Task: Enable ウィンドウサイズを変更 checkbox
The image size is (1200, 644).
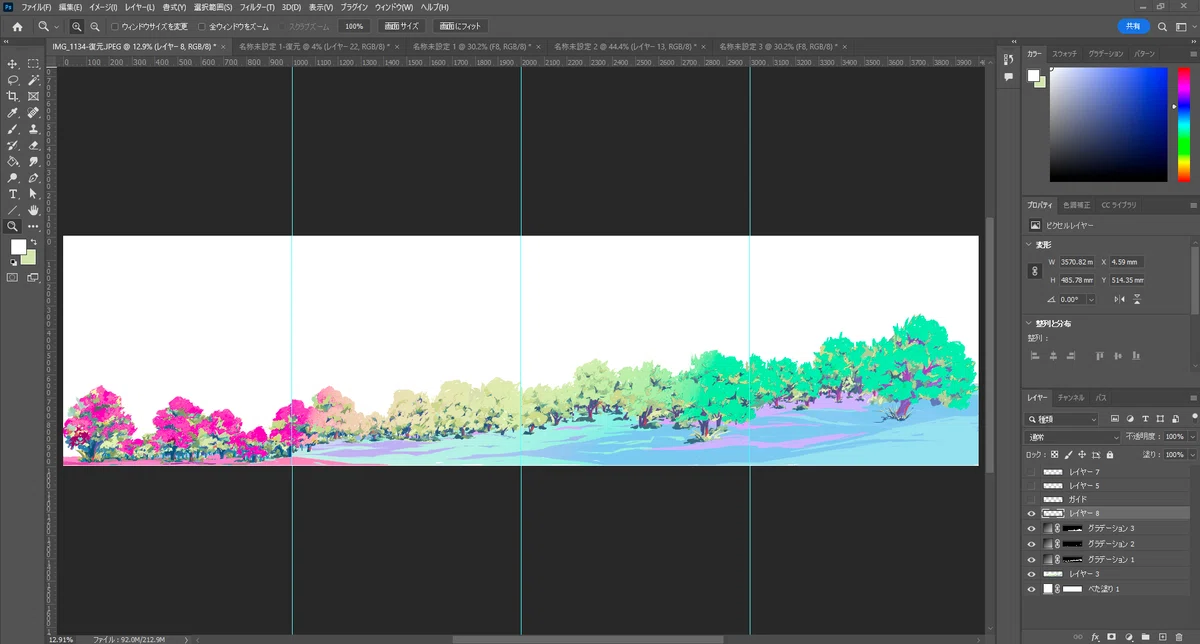Action: pos(114,26)
